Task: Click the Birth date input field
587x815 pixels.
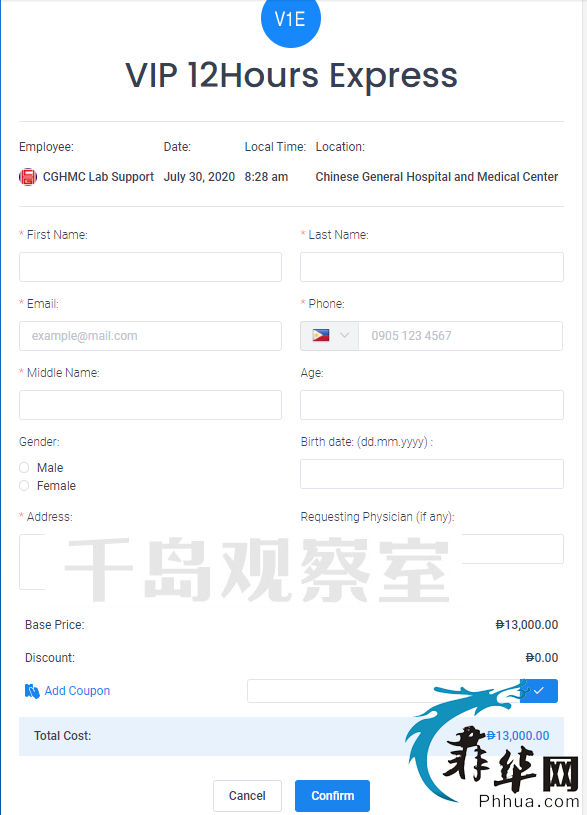Action: 432,474
